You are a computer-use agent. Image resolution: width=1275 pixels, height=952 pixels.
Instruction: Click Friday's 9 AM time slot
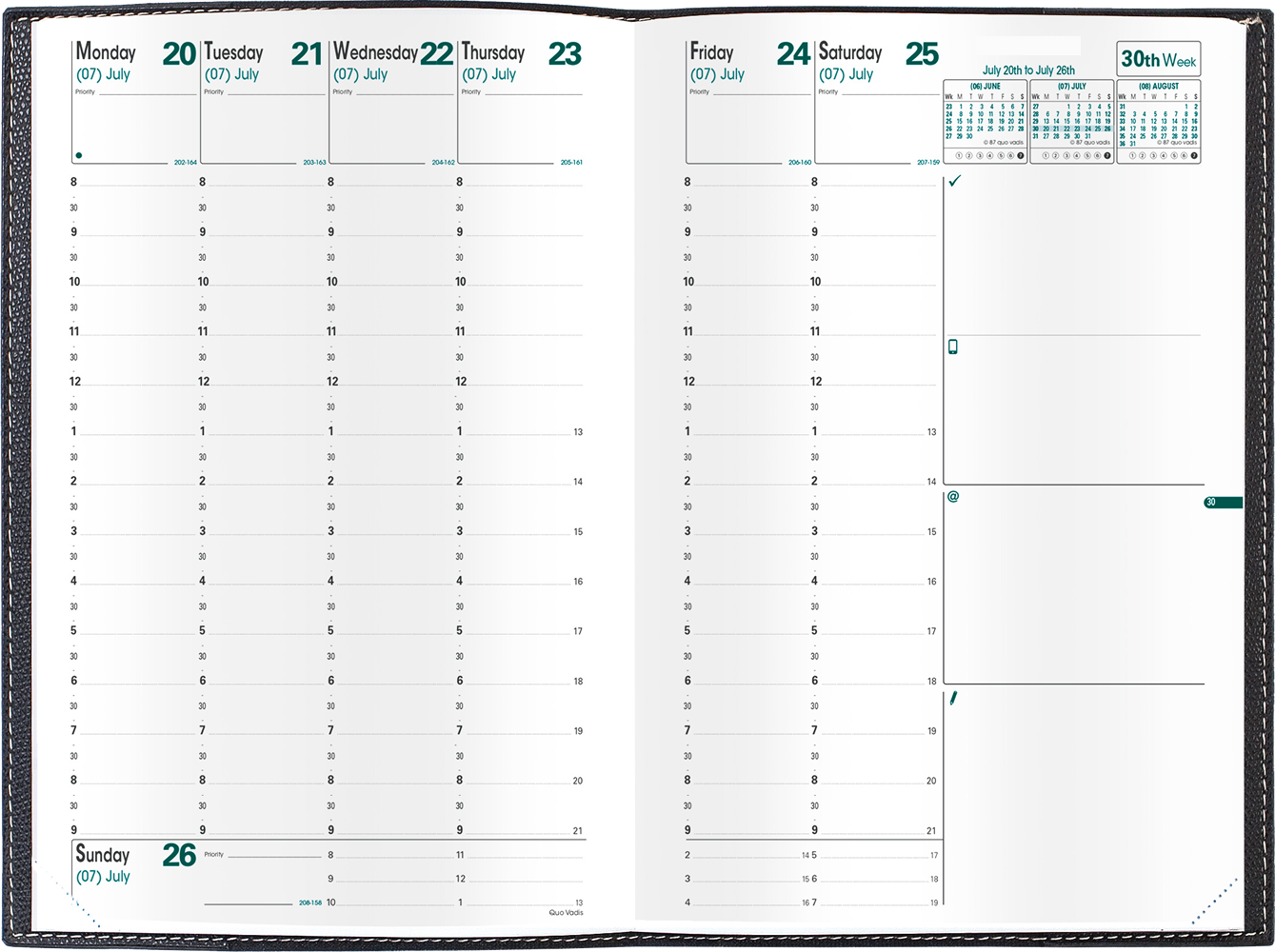[747, 231]
